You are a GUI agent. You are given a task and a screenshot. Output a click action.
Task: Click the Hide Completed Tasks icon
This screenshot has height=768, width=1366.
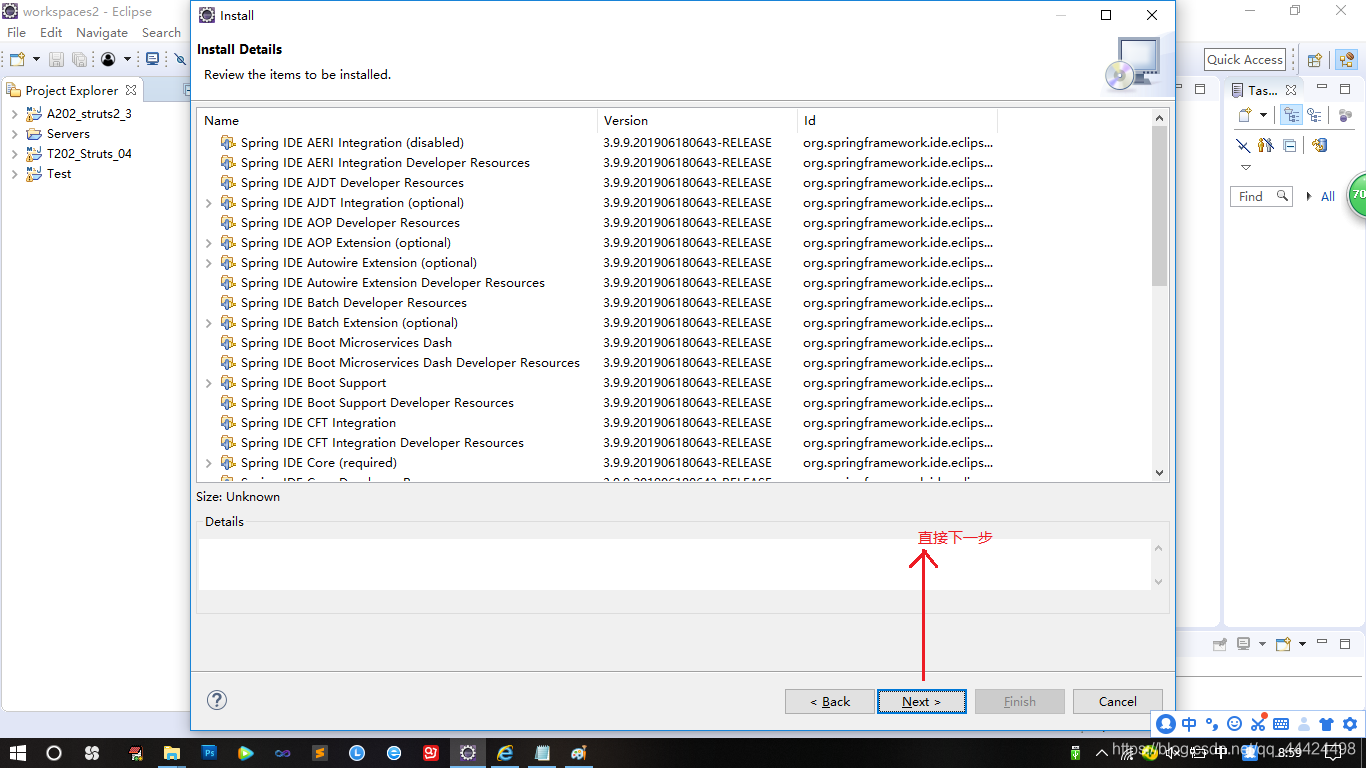[x=1243, y=145]
